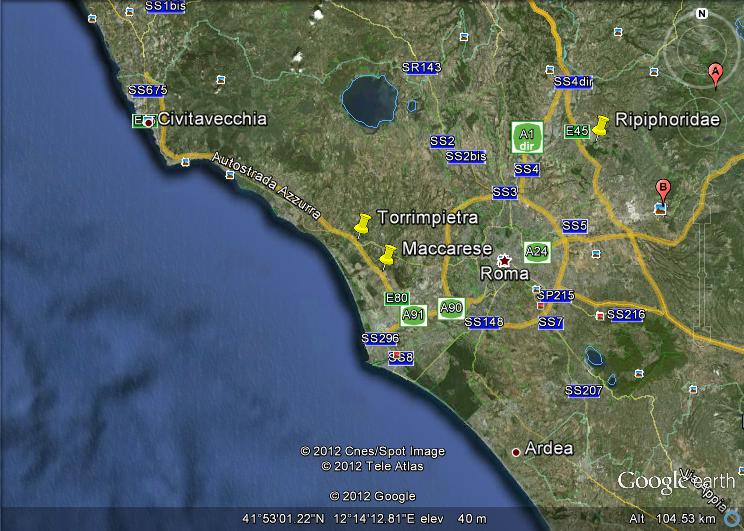The height and width of the screenshot is (531, 744).
Task: Click the red marker A
Action: [715, 73]
